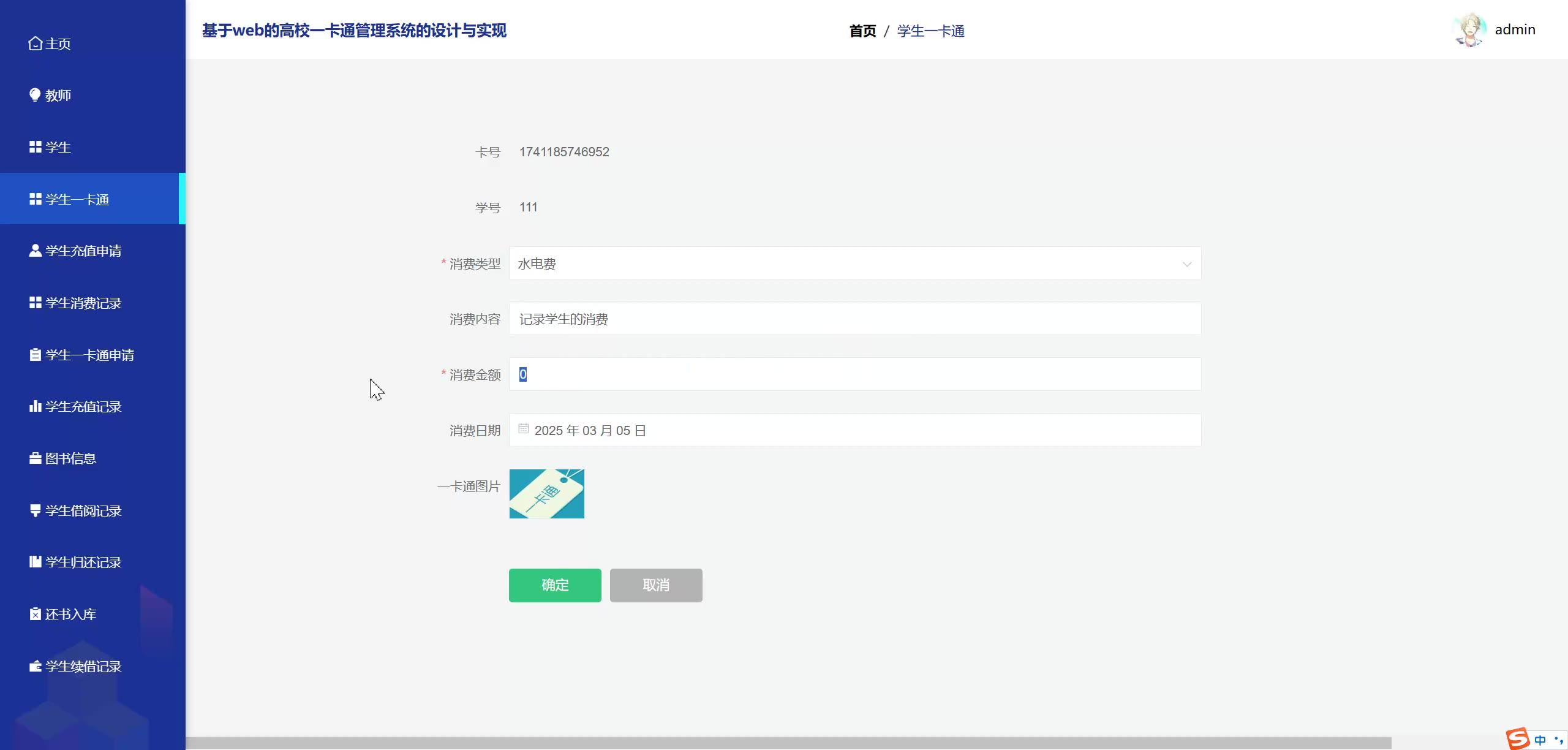Viewport: 1568px width, 750px height.
Task: Click the wallet icon beside 学生续借记录
Action: [35, 666]
